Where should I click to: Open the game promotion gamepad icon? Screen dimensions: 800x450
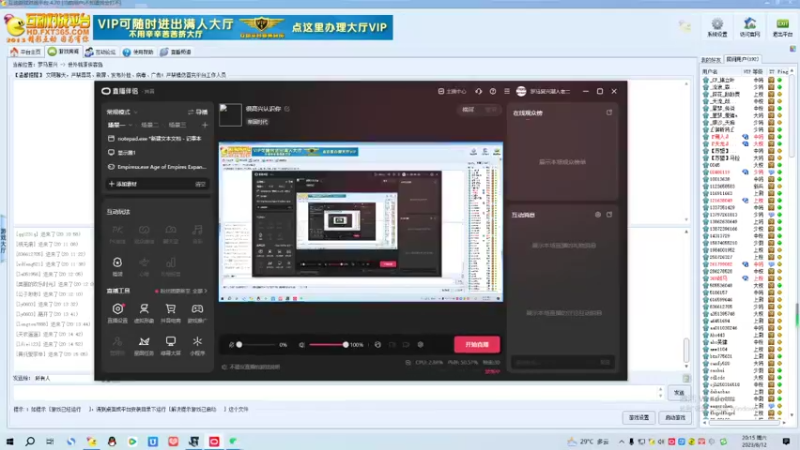coord(197,312)
